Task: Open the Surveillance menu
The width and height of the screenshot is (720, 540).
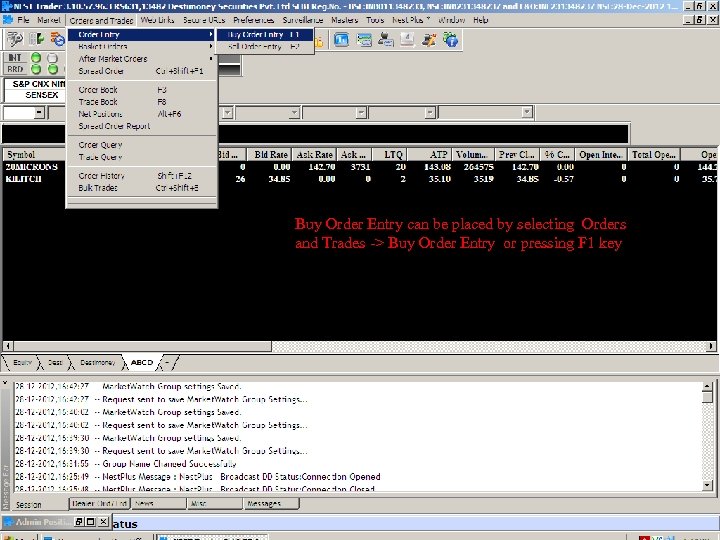Action: (x=303, y=20)
